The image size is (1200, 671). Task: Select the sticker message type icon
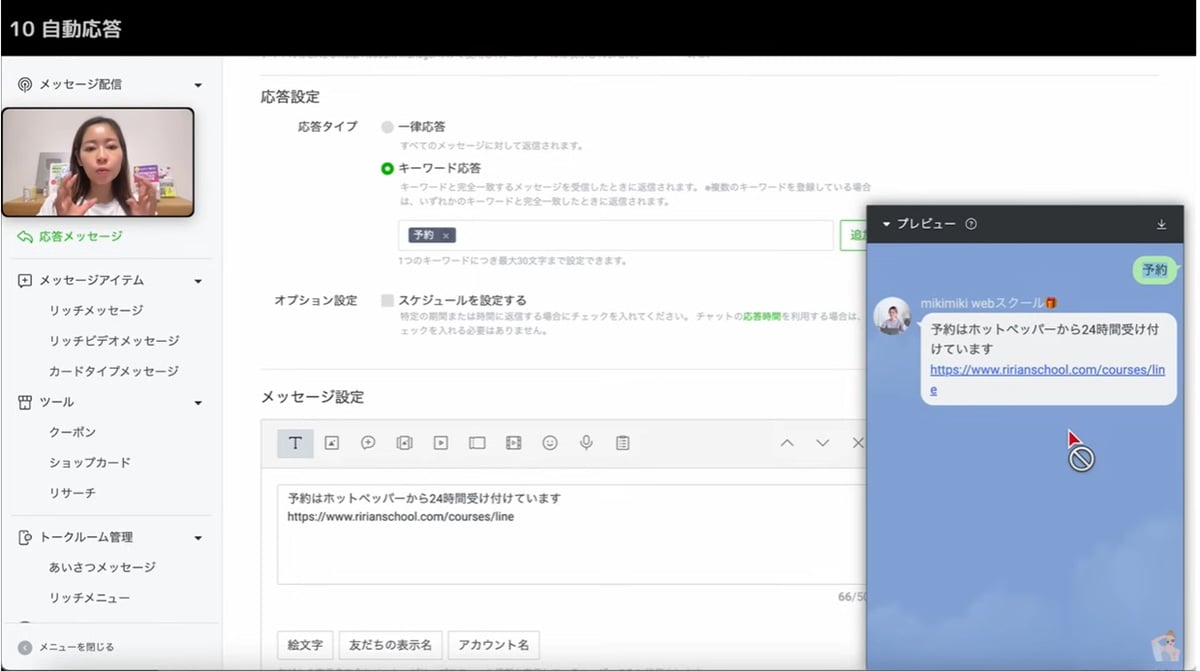pos(368,443)
